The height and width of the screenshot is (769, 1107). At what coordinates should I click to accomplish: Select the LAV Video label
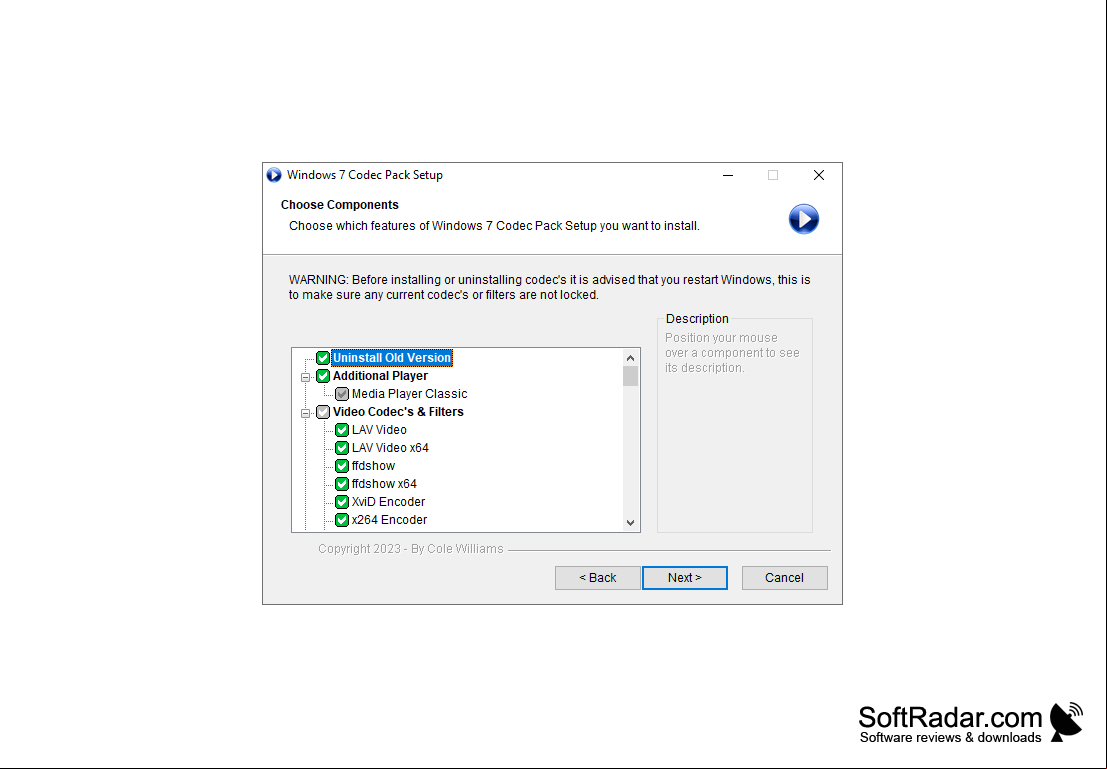pos(379,430)
